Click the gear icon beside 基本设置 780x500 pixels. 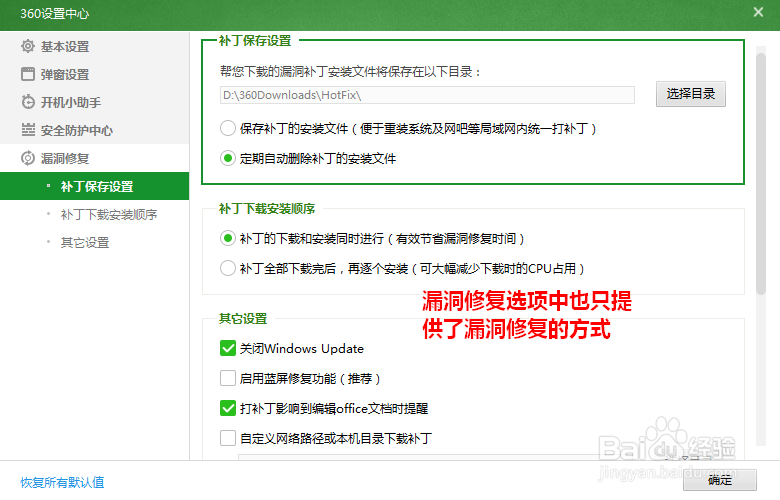coord(28,46)
